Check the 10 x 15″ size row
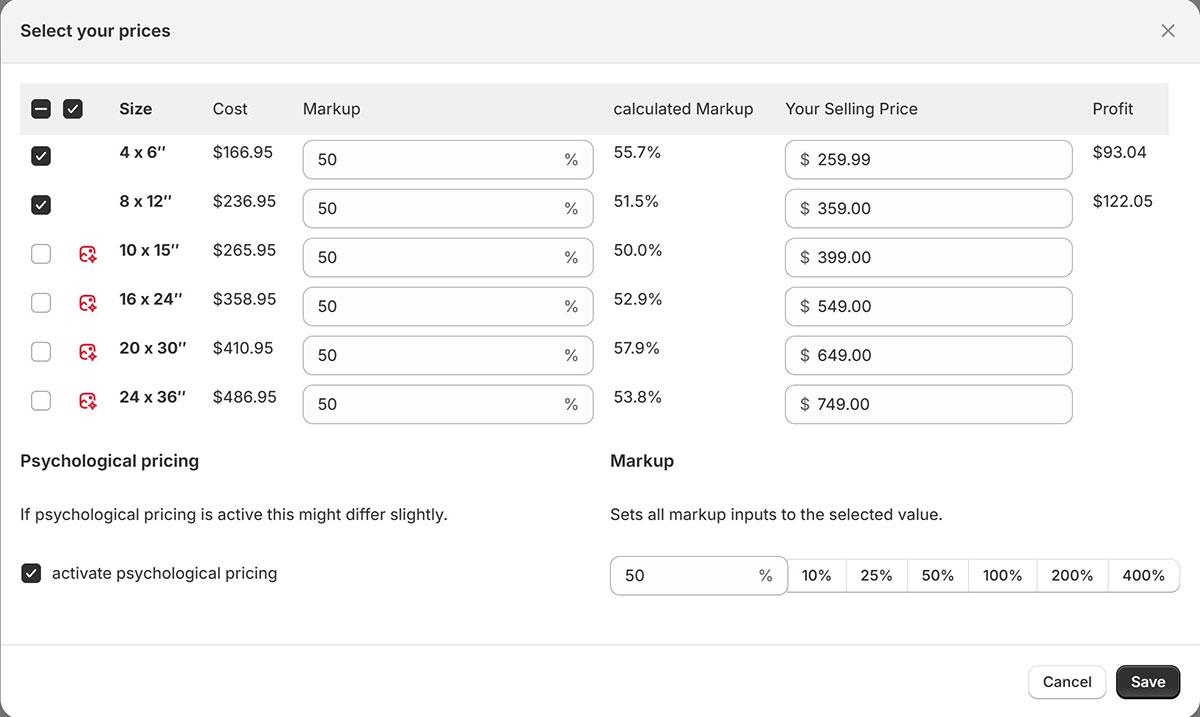Image resolution: width=1200 pixels, height=717 pixels. (x=41, y=254)
